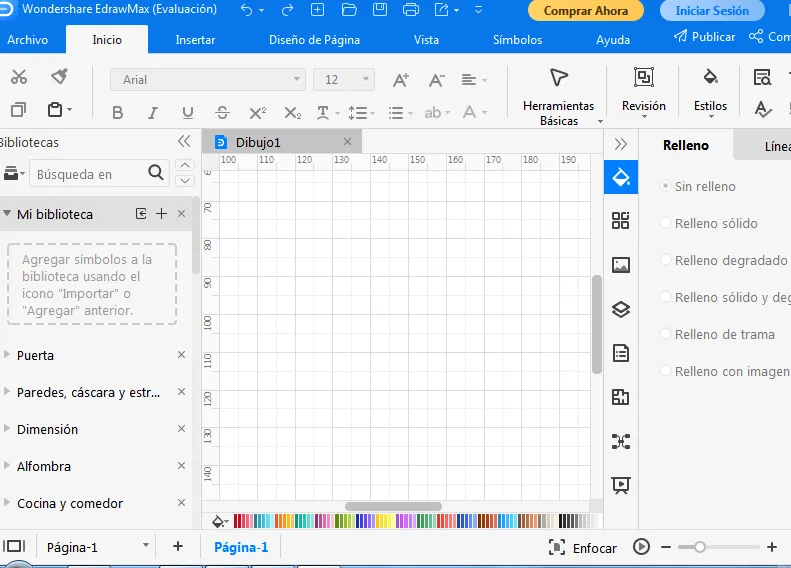791x568 pixels.
Task: Expand the Alfombra library
Action: pyautogui.click(x=7, y=466)
